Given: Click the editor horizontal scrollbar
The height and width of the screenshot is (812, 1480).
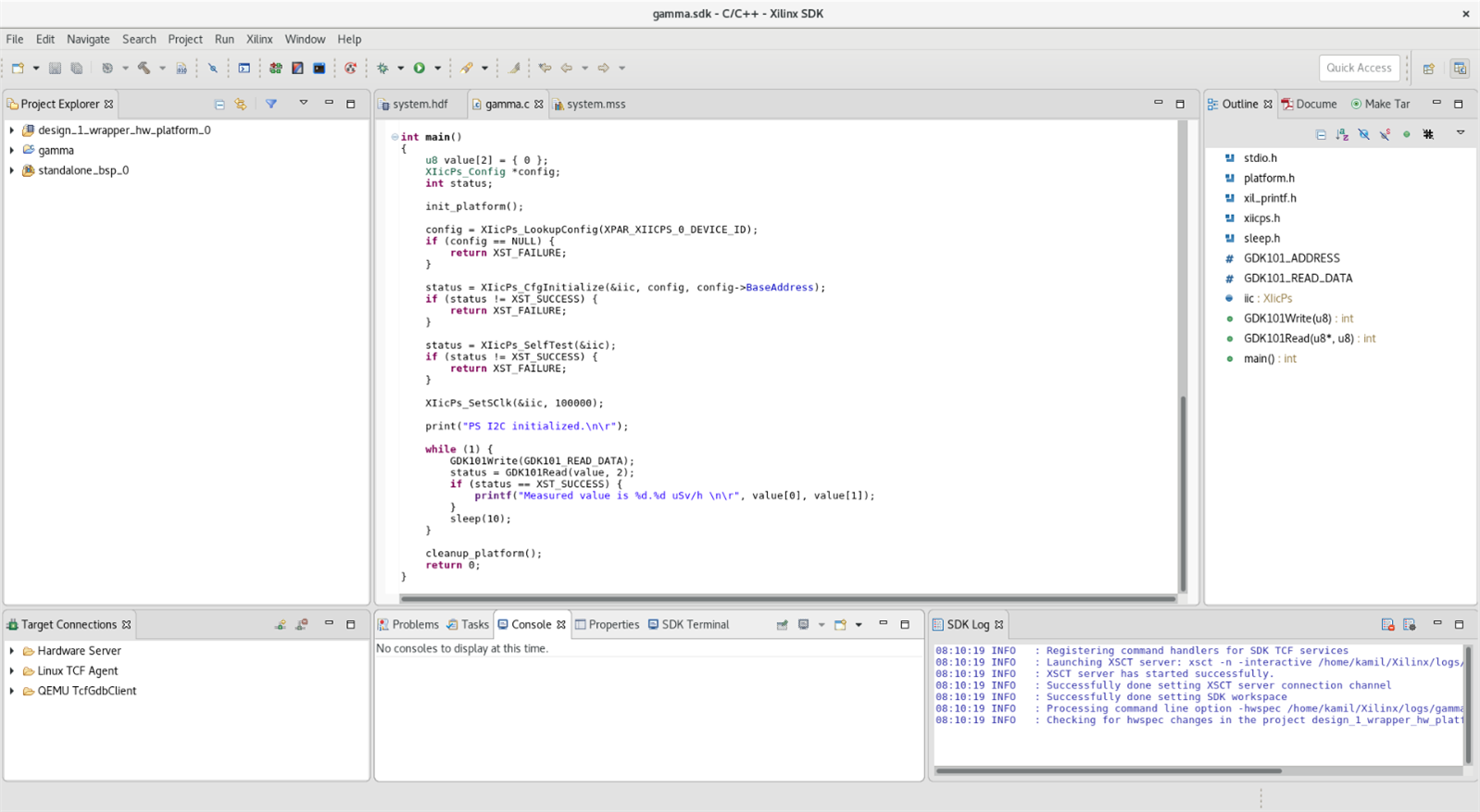Looking at the screenshot, I should (x=787, y=599).
